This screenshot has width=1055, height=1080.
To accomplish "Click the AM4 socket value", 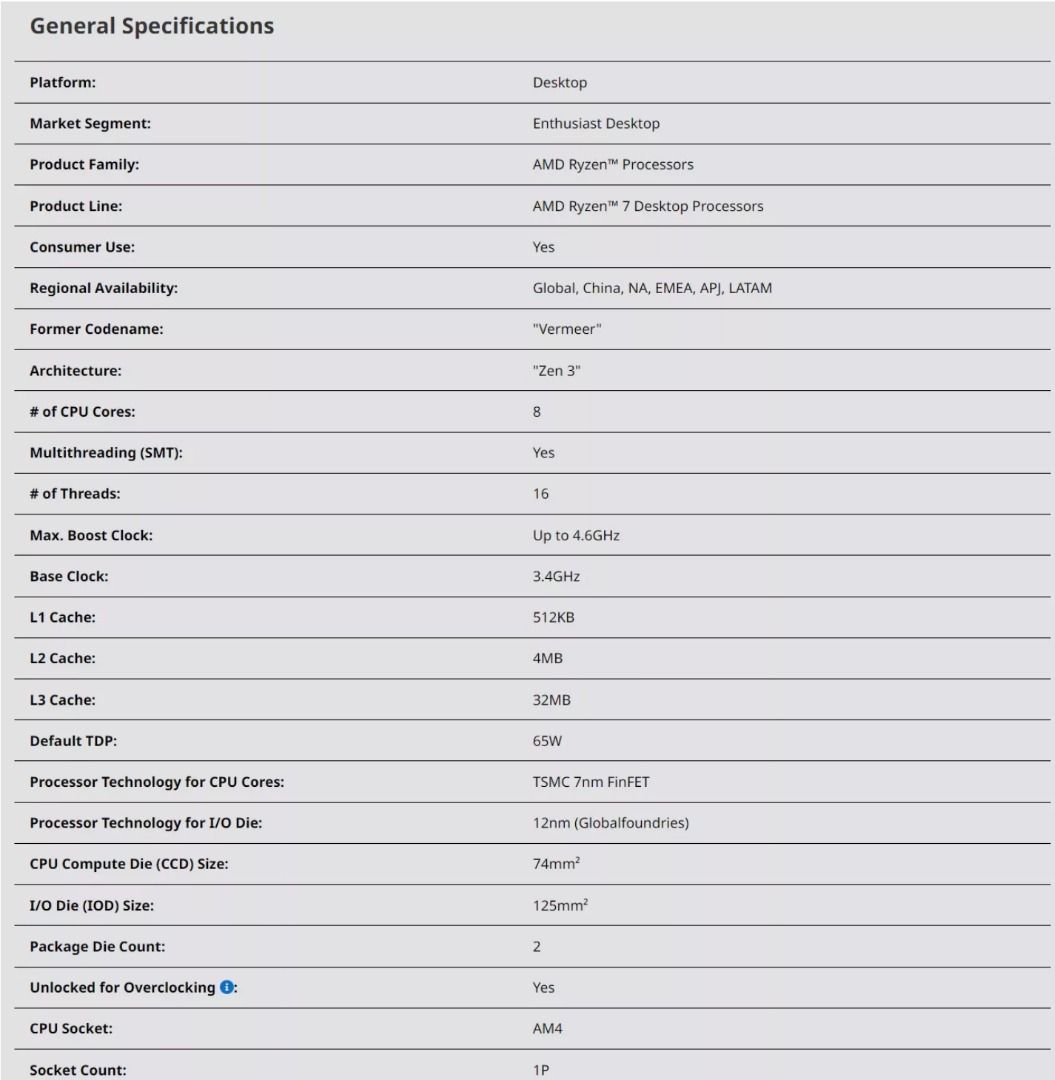I will [x=546, y=1029].
